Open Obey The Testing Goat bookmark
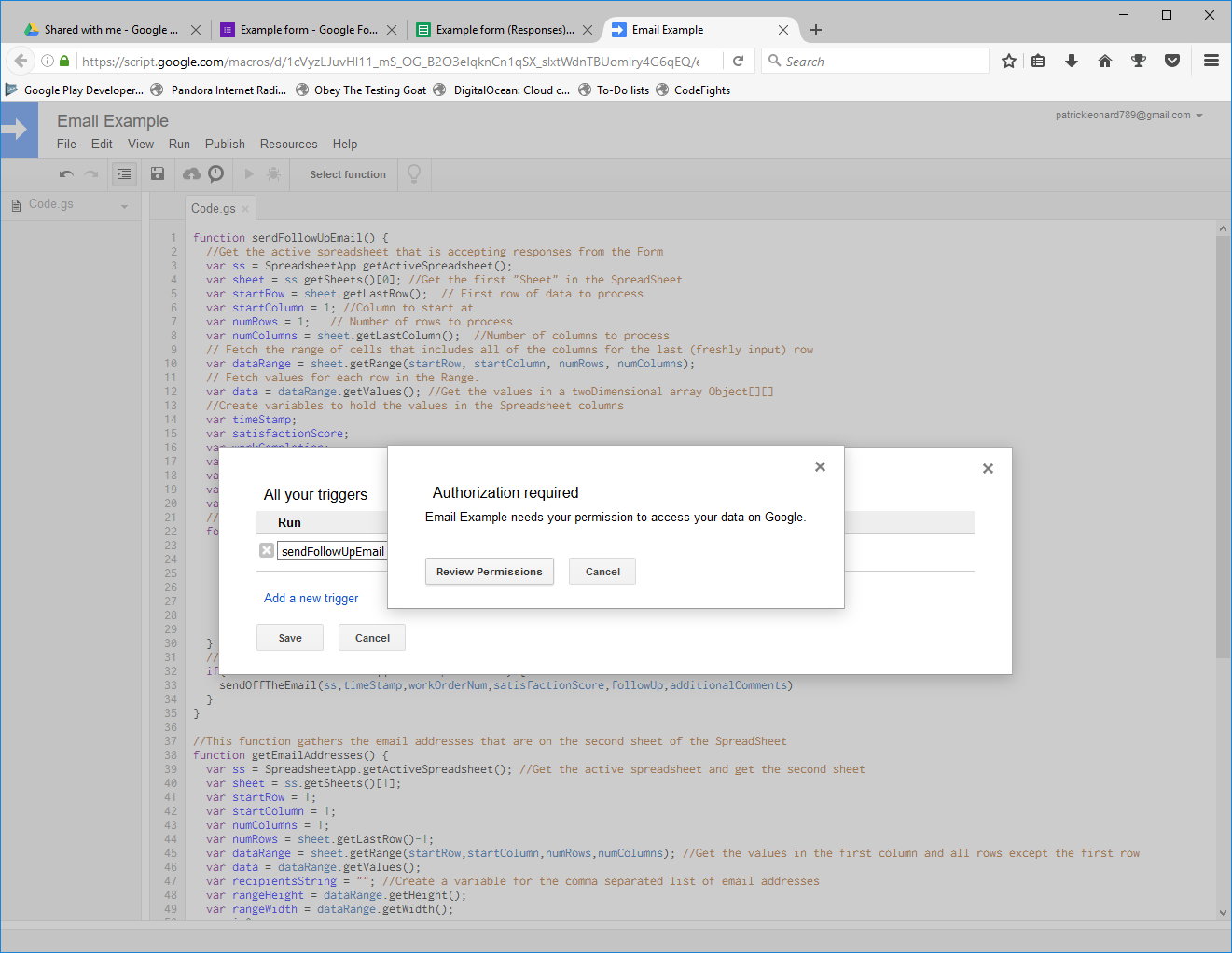 361,90
